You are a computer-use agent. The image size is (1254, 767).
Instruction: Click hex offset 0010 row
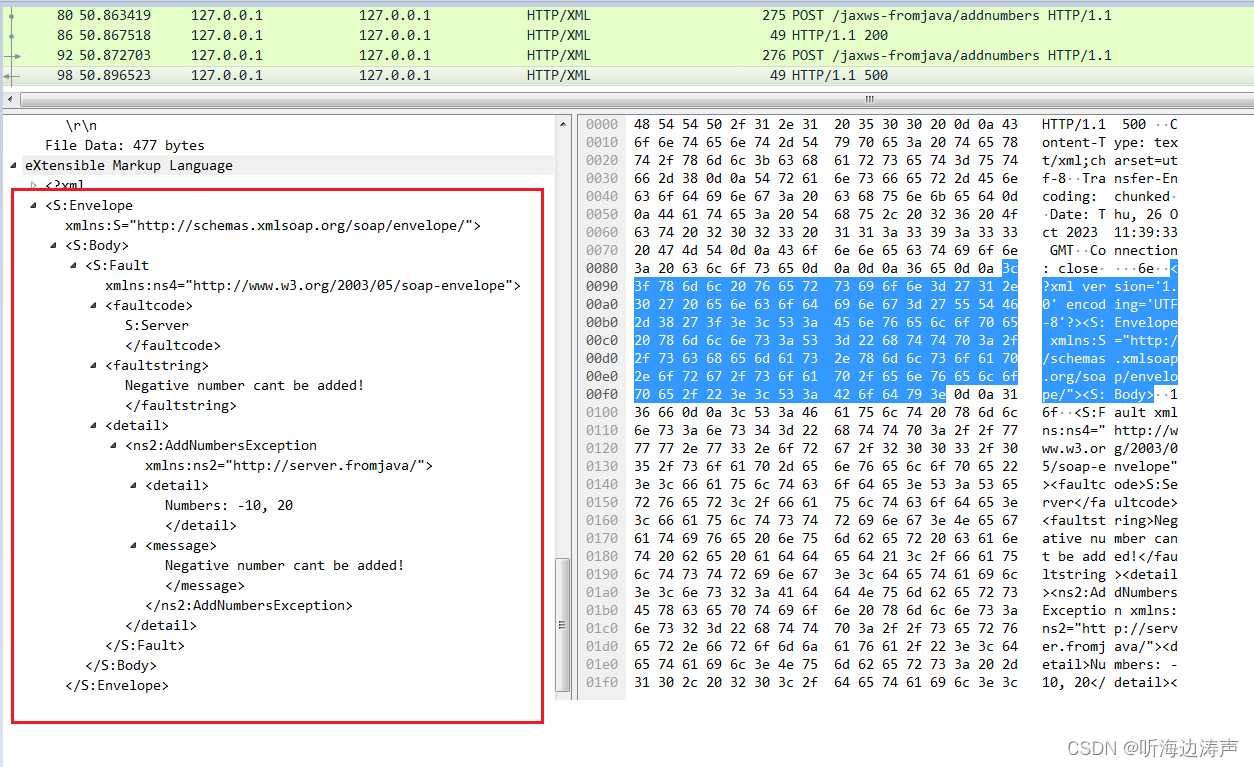(x=602, y=142)
